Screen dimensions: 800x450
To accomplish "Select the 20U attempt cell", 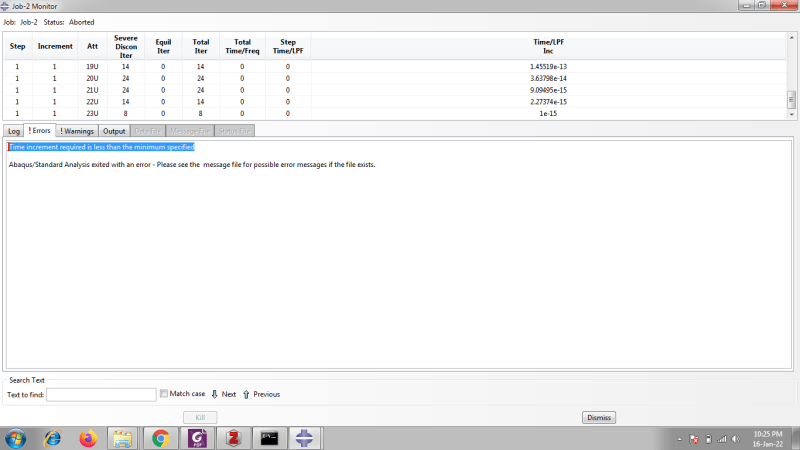I will (92, 78).
